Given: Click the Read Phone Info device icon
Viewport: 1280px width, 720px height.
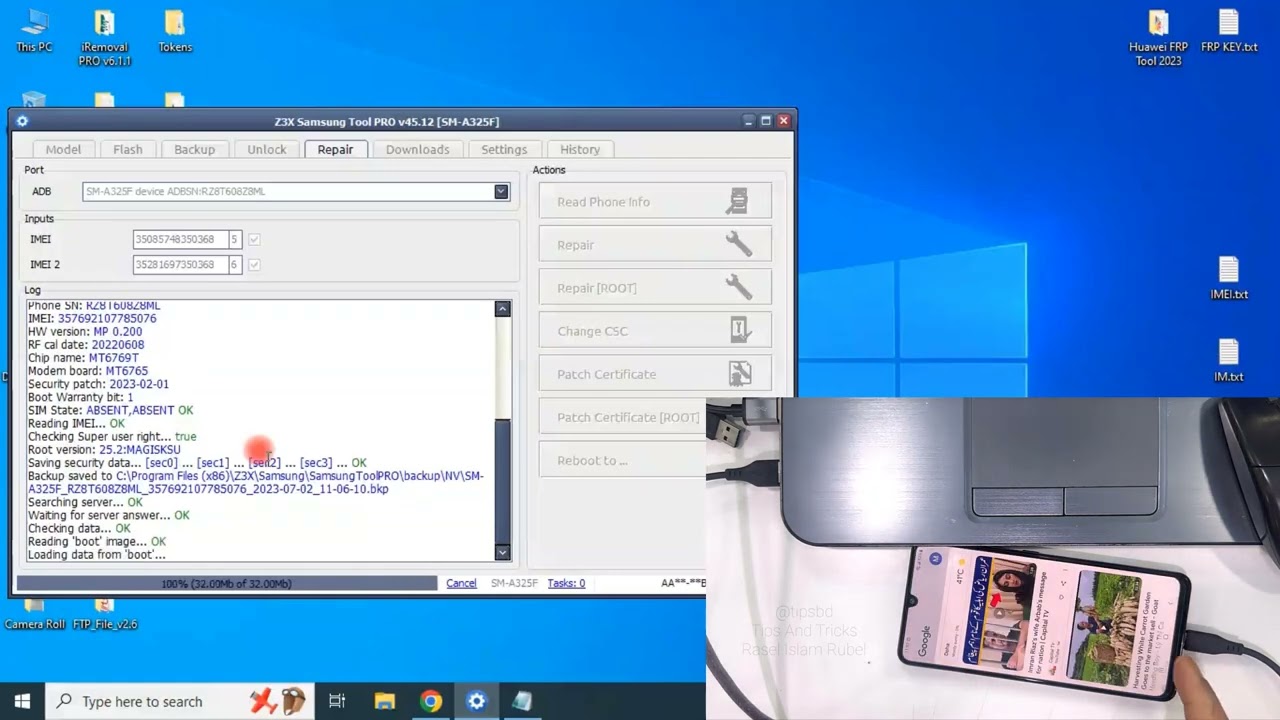Looking at the screenshot, I should tap(738, 201).
